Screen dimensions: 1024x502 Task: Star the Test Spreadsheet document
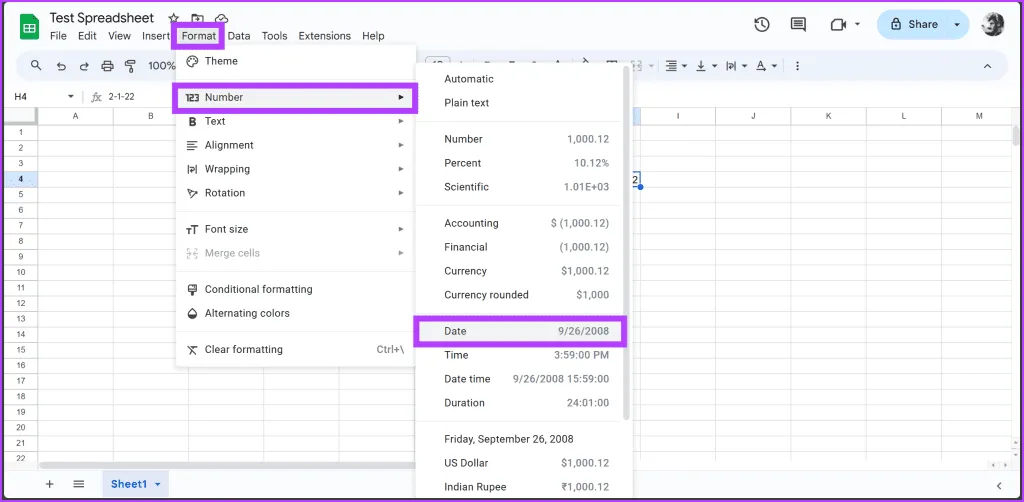point(174,19)
